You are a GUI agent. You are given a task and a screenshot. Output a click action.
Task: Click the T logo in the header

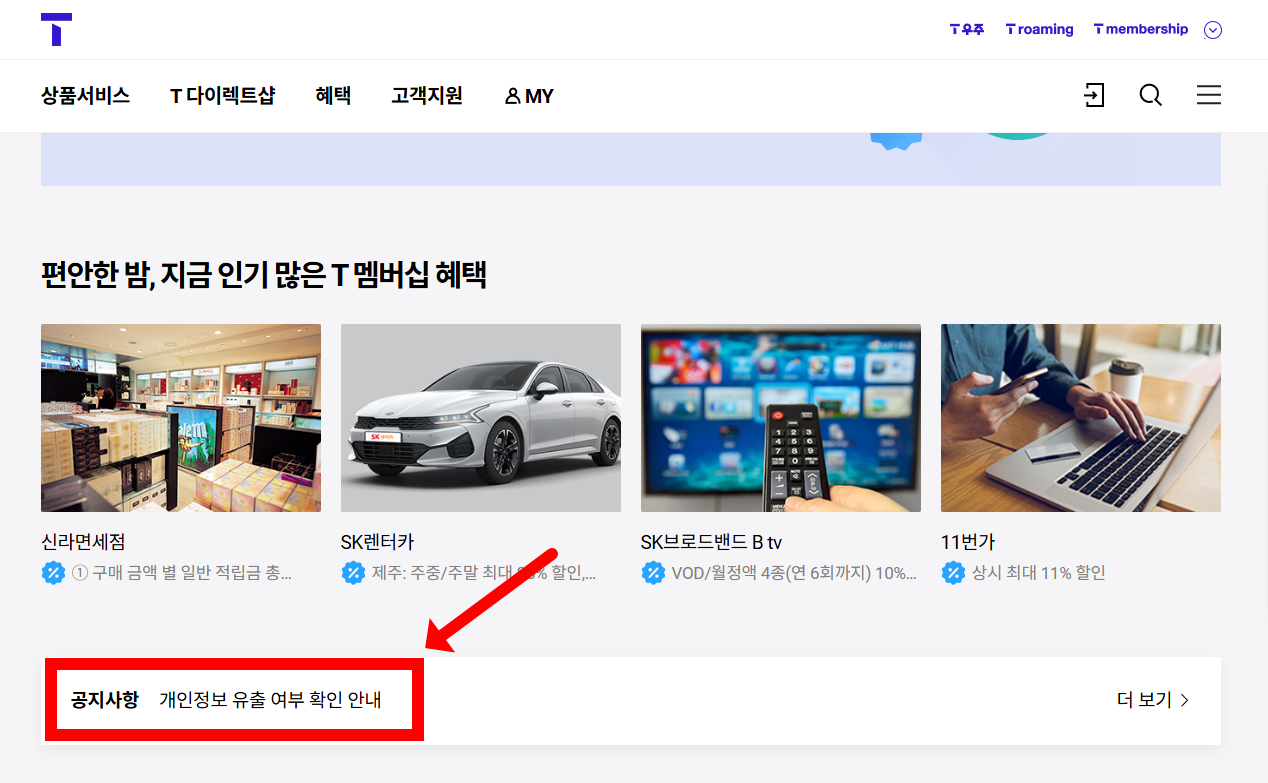57,29
